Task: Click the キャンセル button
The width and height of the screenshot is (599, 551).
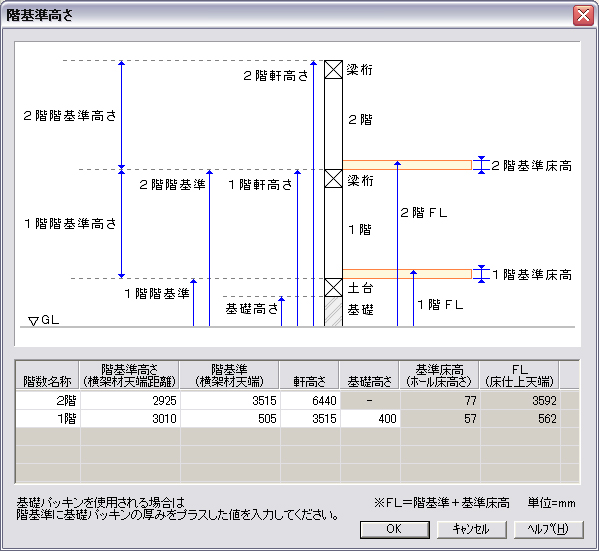Action: pyautogui.click(x=471, y=529)
